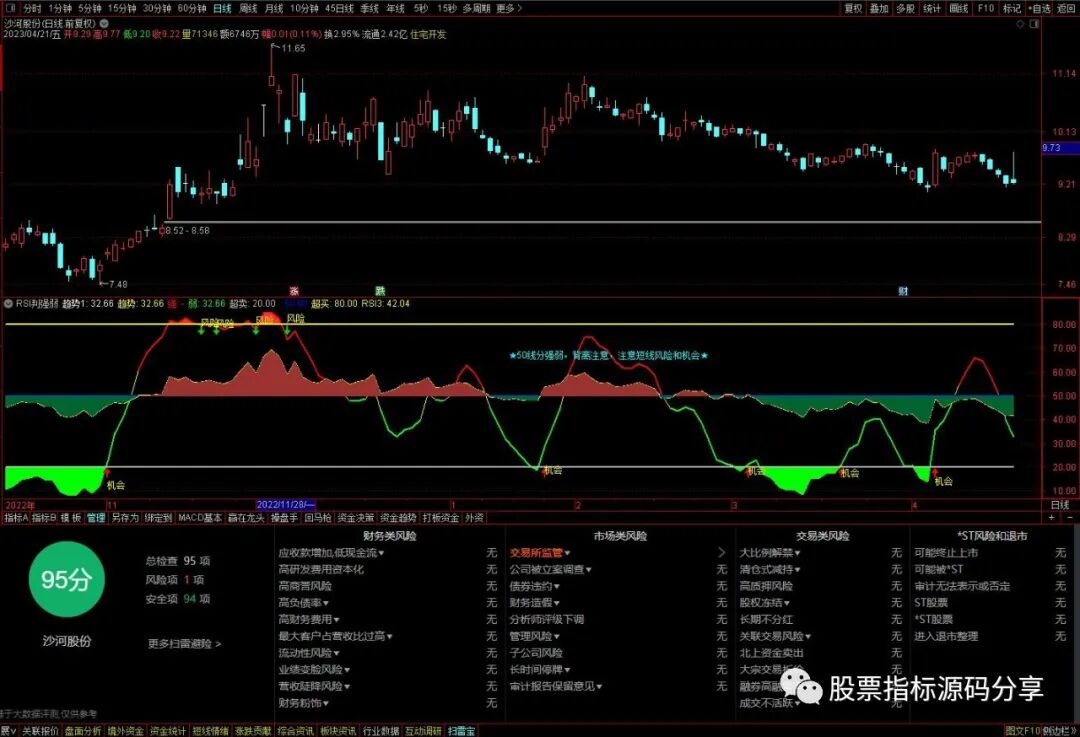Open the 更多 periods expander
This screenshot has height=737, width=1080.
coord(509,8)
